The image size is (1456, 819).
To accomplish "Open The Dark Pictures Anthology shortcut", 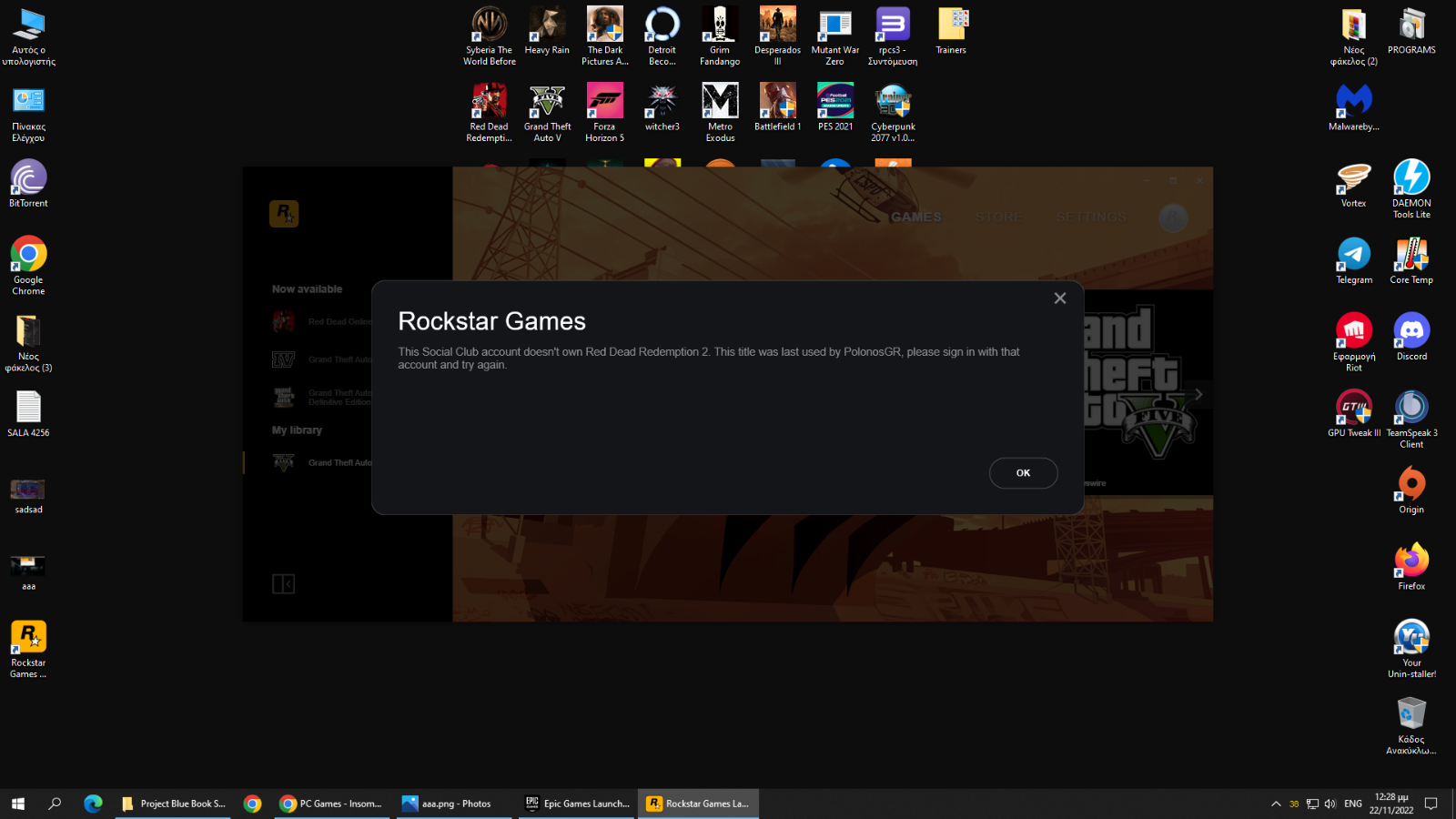I will (x=605, y=36).
